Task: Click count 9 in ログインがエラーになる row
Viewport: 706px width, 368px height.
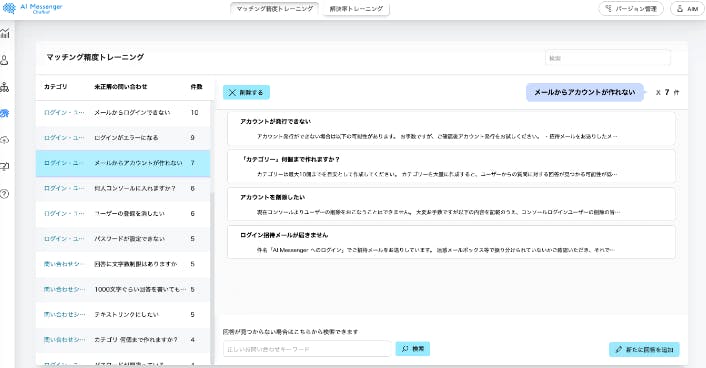Action: click(192, 138)
